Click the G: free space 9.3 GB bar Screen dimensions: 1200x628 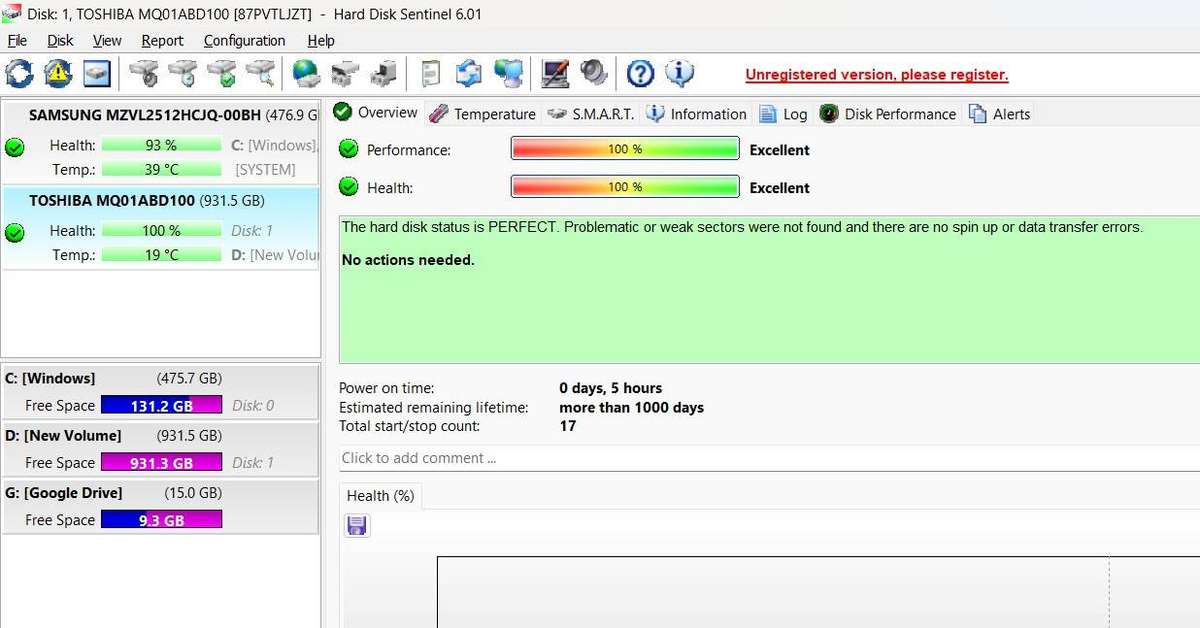[161, 520]
